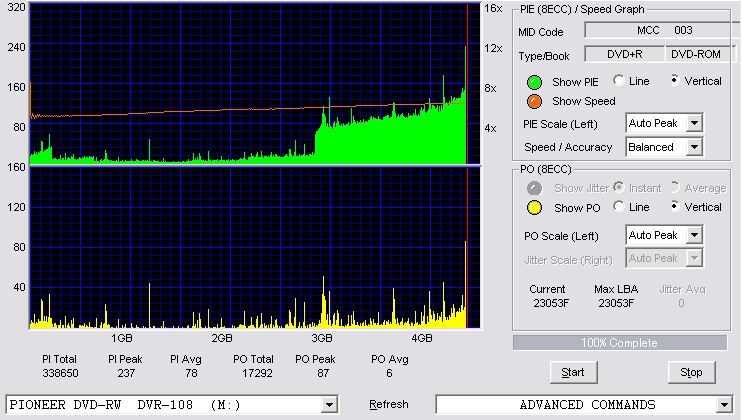The width and height of the screenshot is (742, 420).
Task: Toggle the yellow Show PO indicator
Action: click(x=534, y=208)
